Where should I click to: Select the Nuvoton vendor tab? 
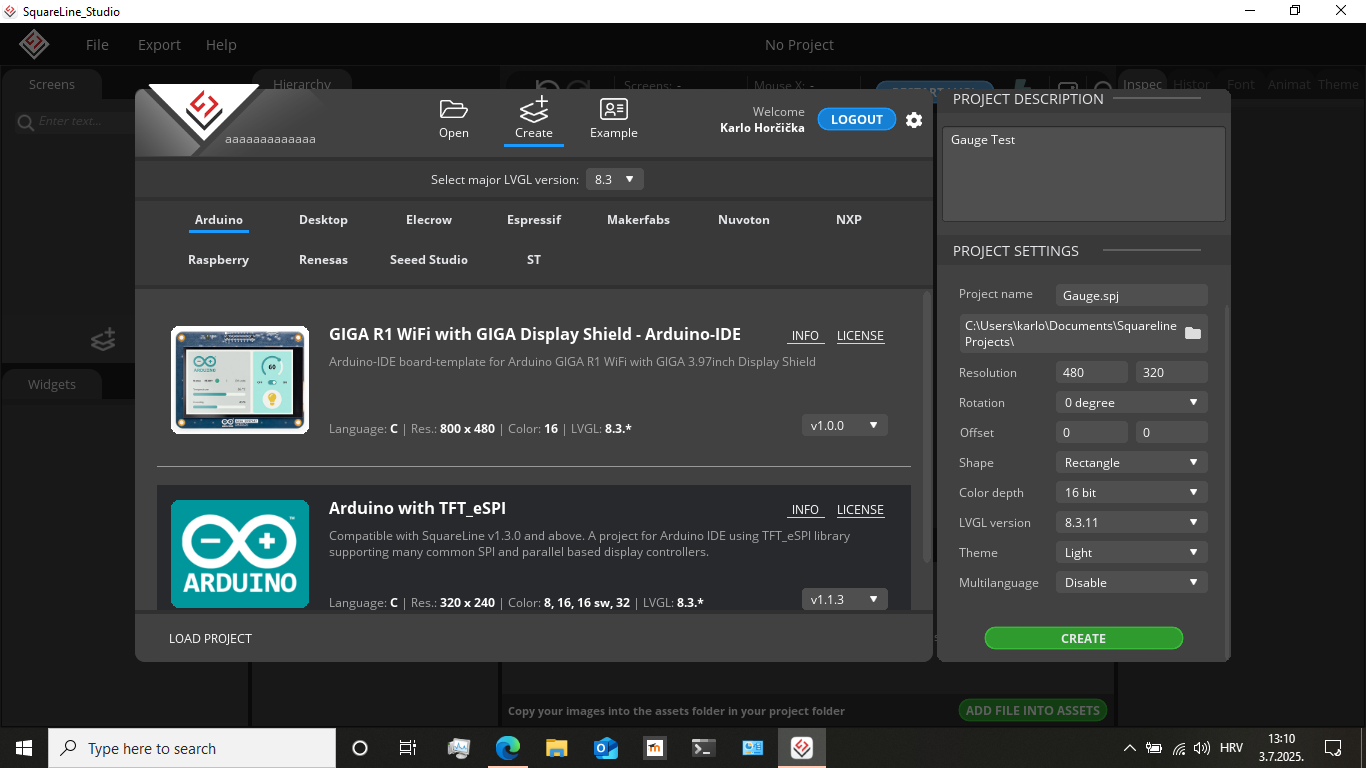(744, 220)
